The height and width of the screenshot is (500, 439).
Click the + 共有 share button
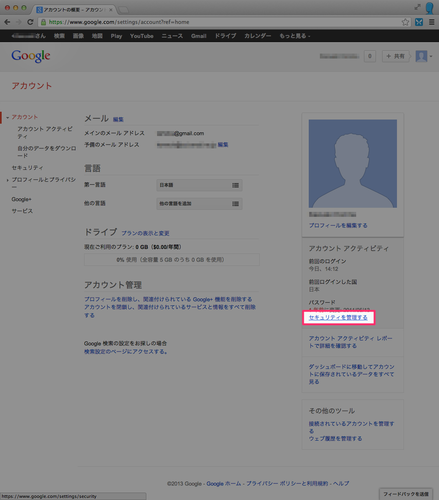pos(395,56)
